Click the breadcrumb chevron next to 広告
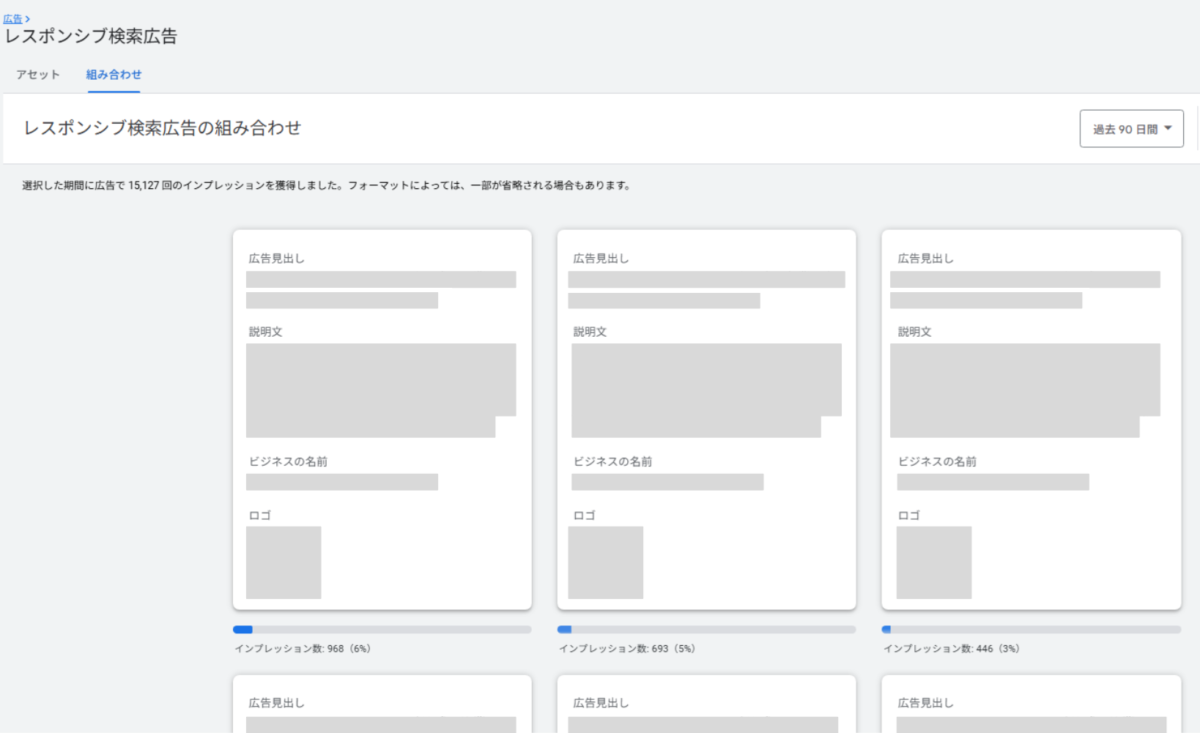This screenshot has height=733, width=1200. (27, 18)
